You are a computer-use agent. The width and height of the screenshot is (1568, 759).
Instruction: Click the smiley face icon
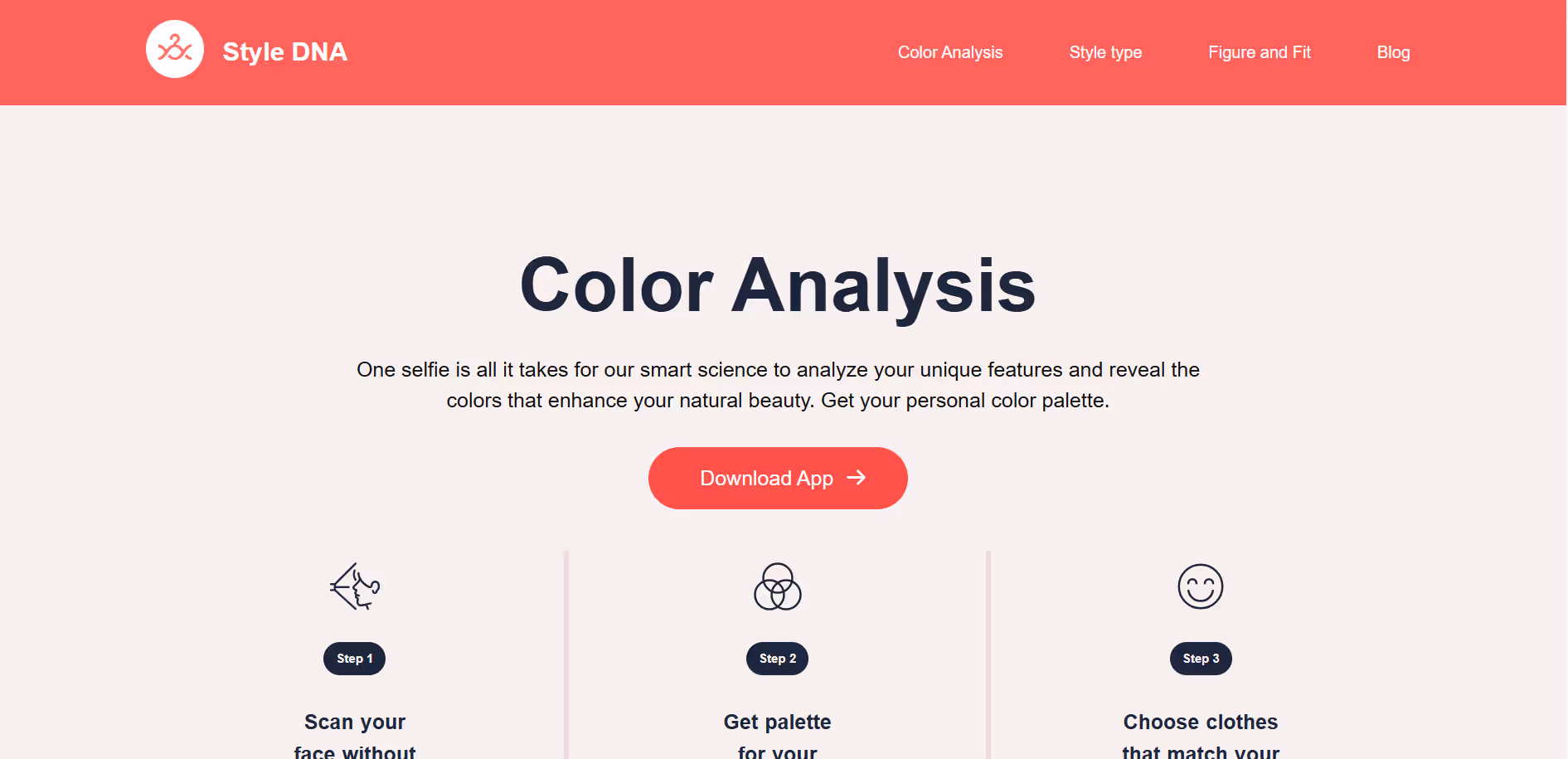click(1200, 586)
